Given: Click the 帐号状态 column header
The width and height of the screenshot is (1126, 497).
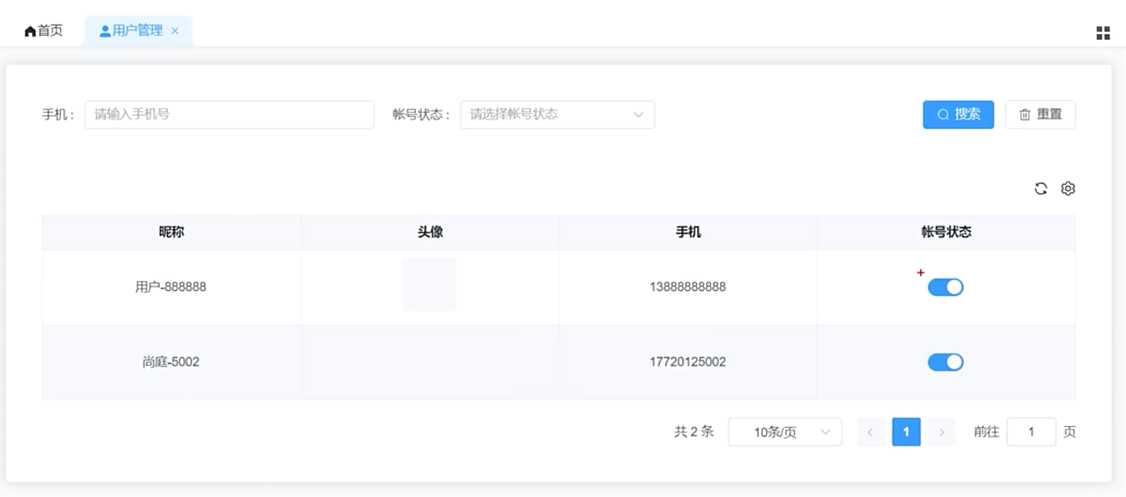Looking at the screenshot, I should click(x=946, y=232).
